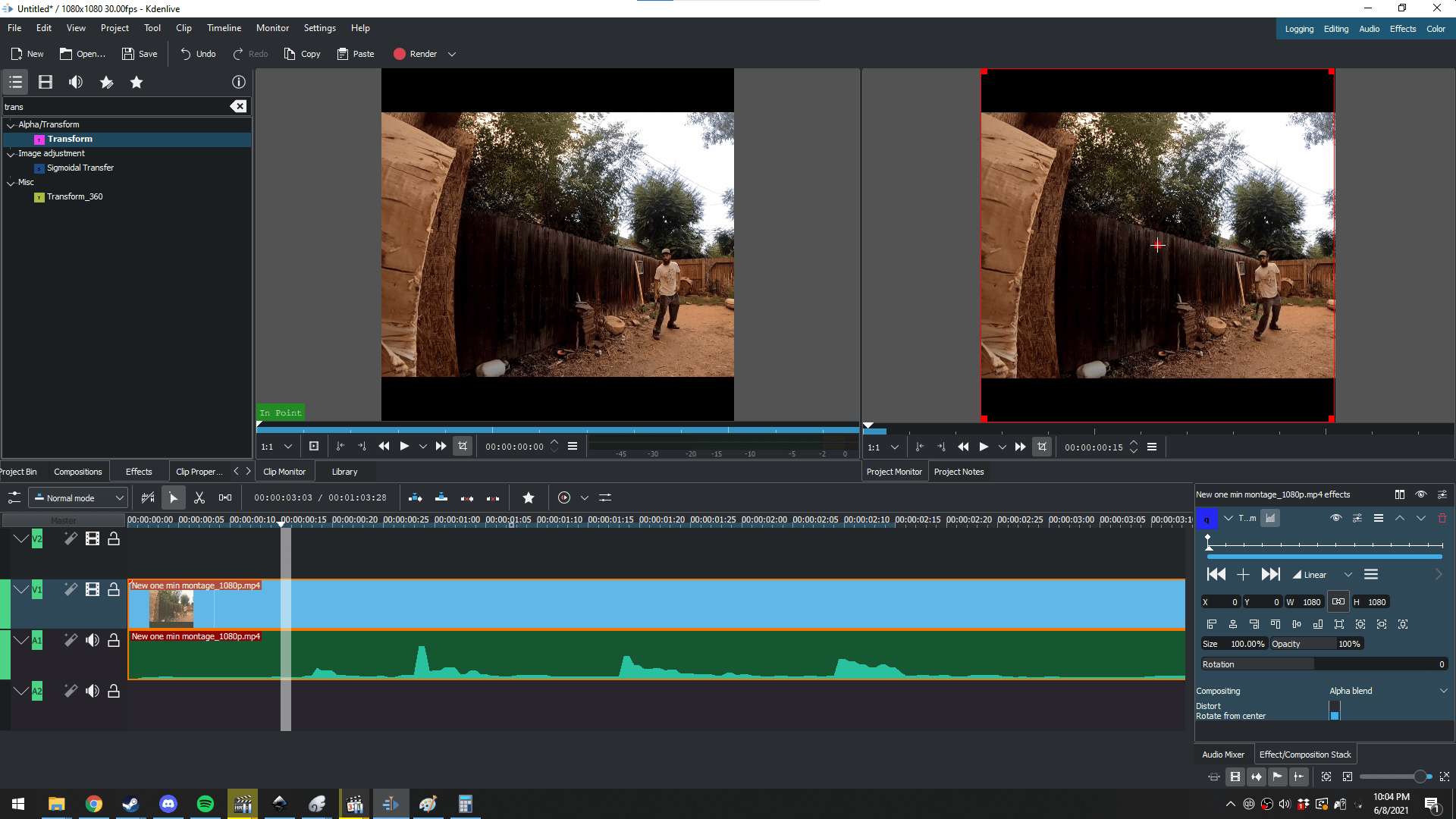Open Spotify from the taskbar
The image size is (1456, 819).
point(205,804)
